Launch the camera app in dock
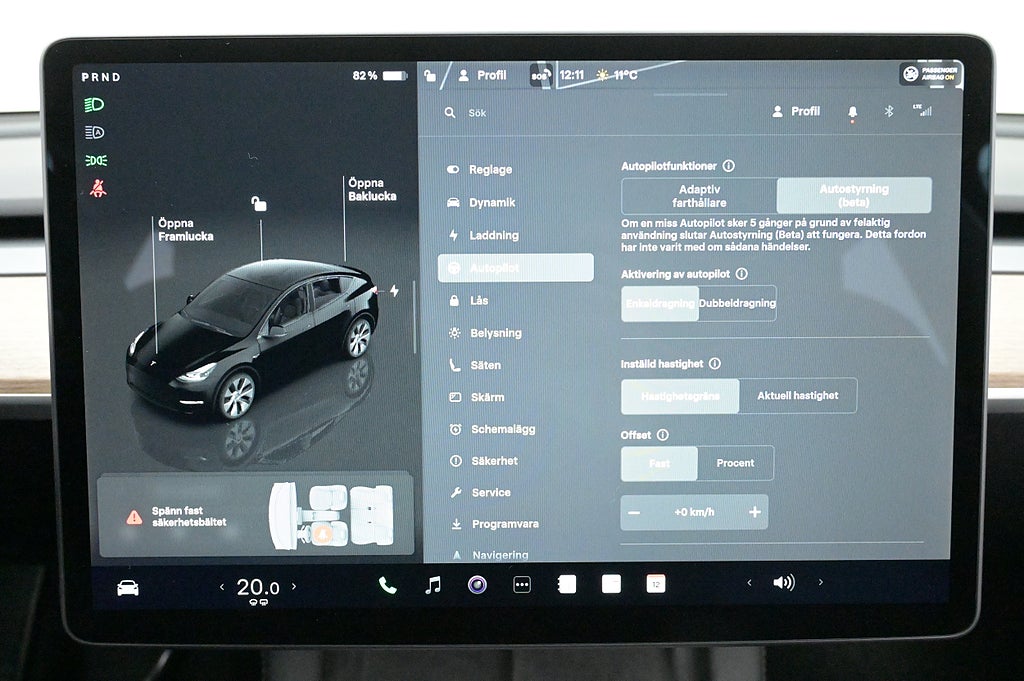This screenshot has height=681, width=1024. pyautogui.click(x=478, y=585)
